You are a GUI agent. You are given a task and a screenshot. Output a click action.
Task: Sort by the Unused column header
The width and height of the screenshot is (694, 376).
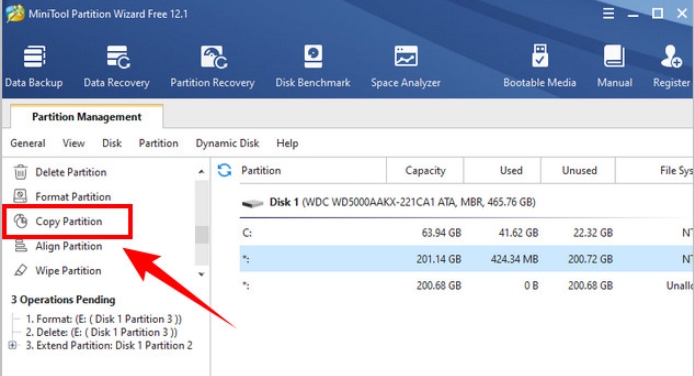[x=579, y=170]
